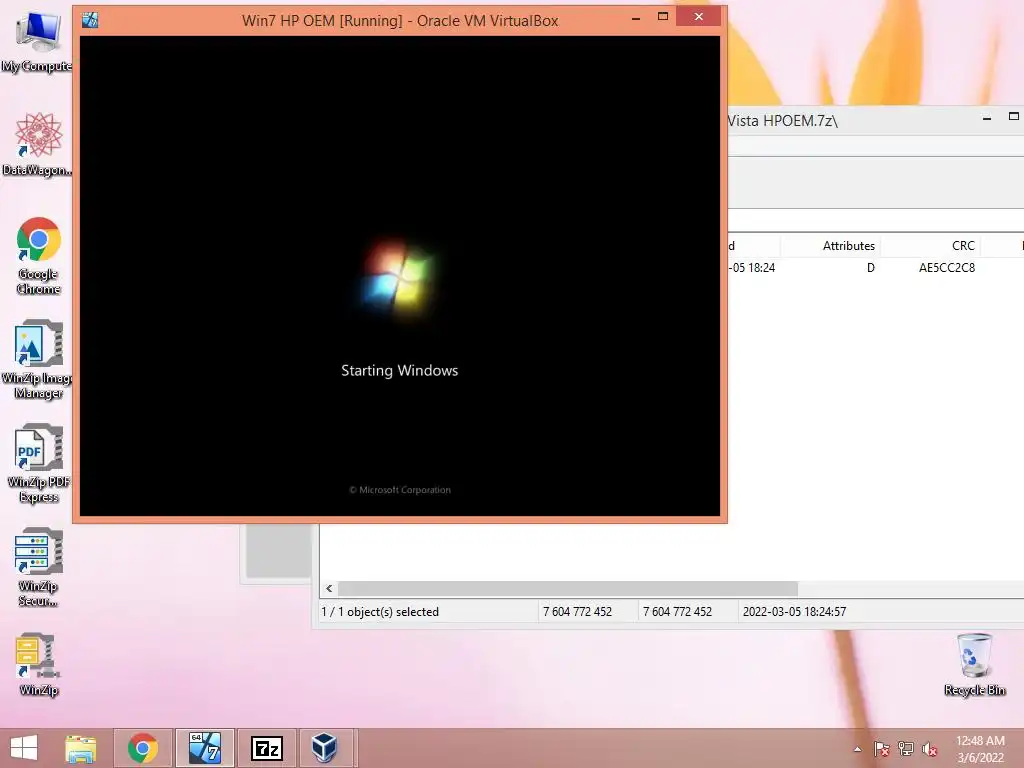Click the first 7 604 772 452 status value
Screen dimensions: 1024x768
577,612
